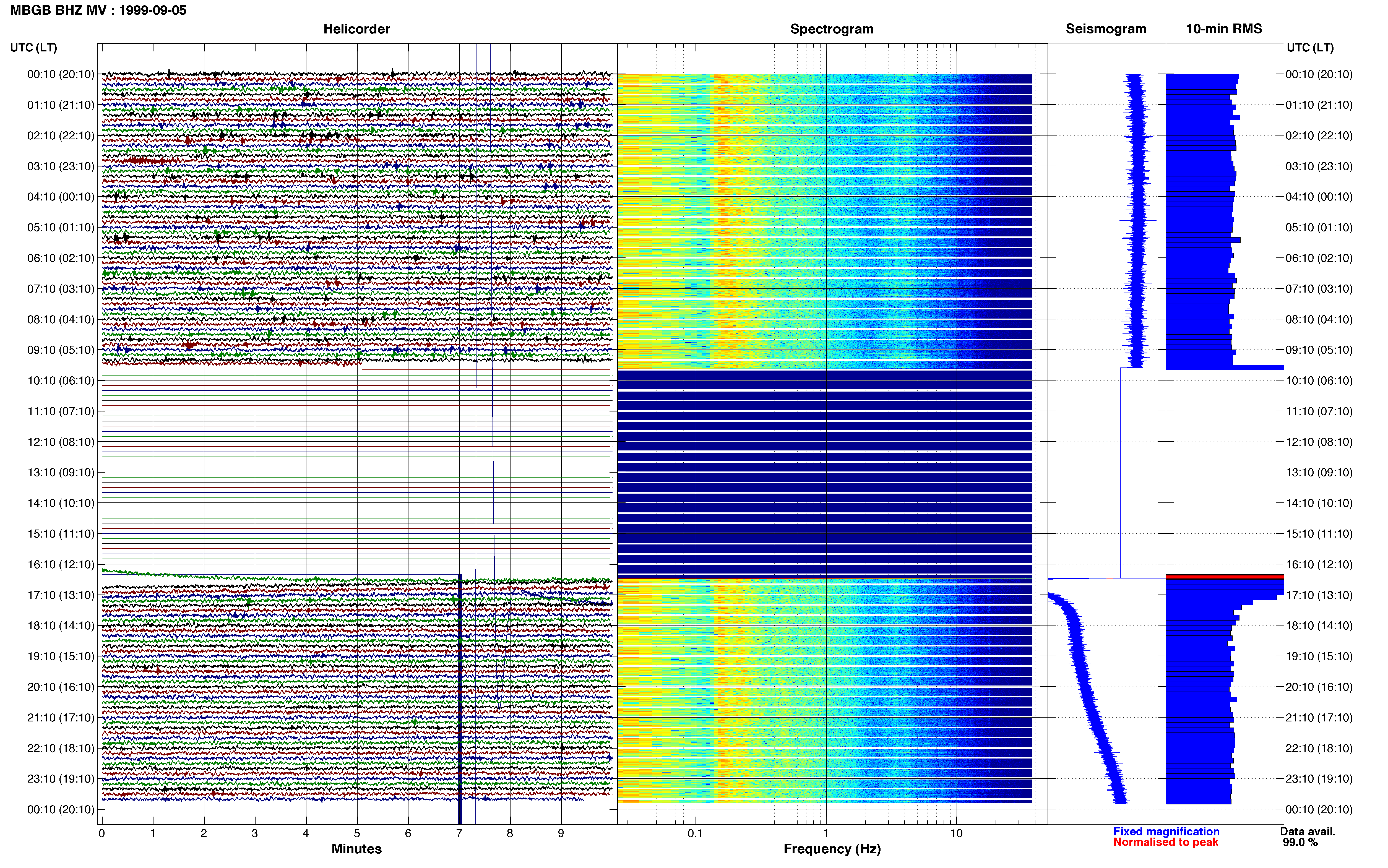Click minute tick label 7 on helicorder axis
The width and height of the screenshot is (1388, 868).
tap(459, 833)
